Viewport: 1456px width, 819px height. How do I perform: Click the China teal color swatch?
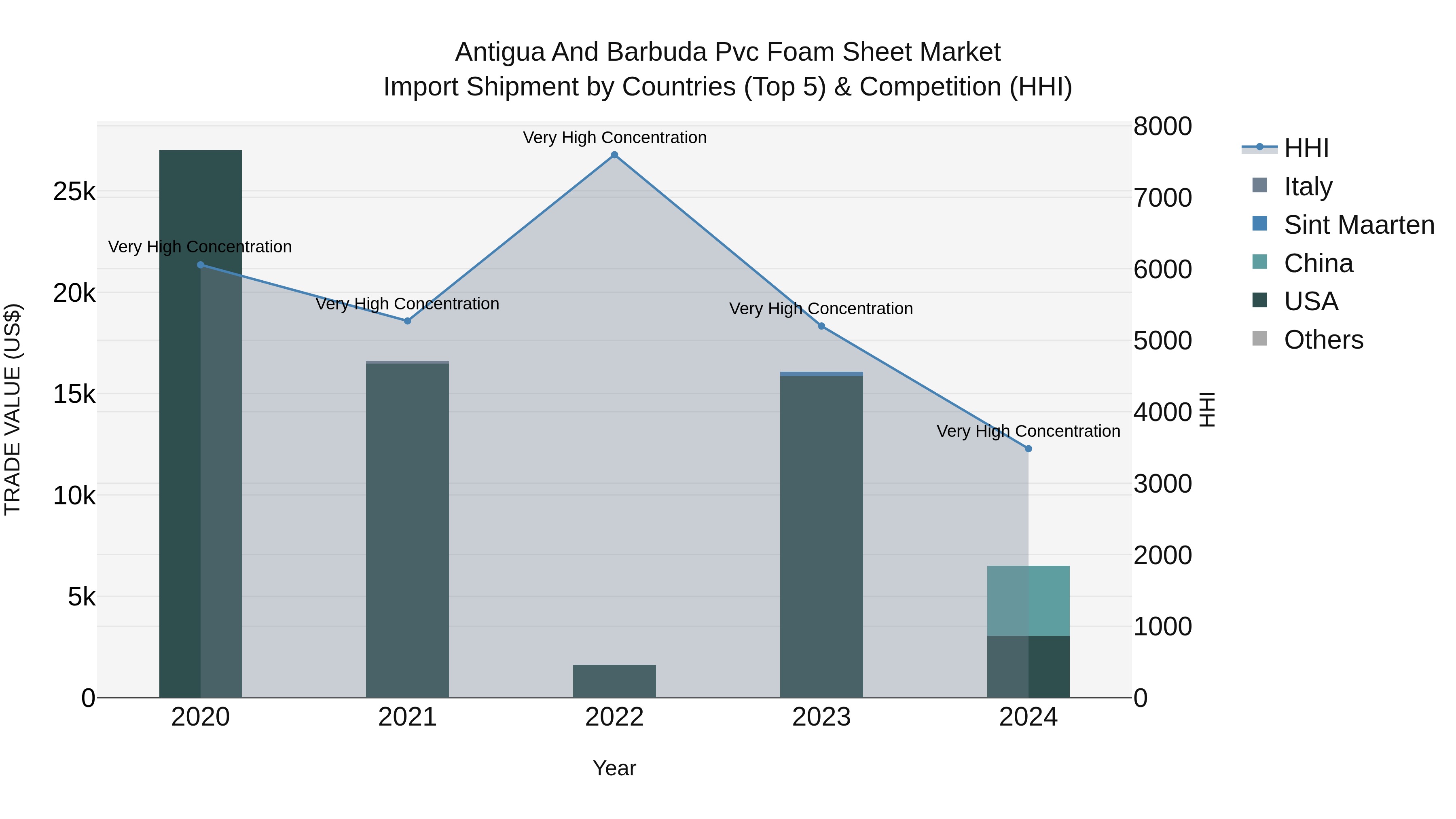pos(1260,262)
